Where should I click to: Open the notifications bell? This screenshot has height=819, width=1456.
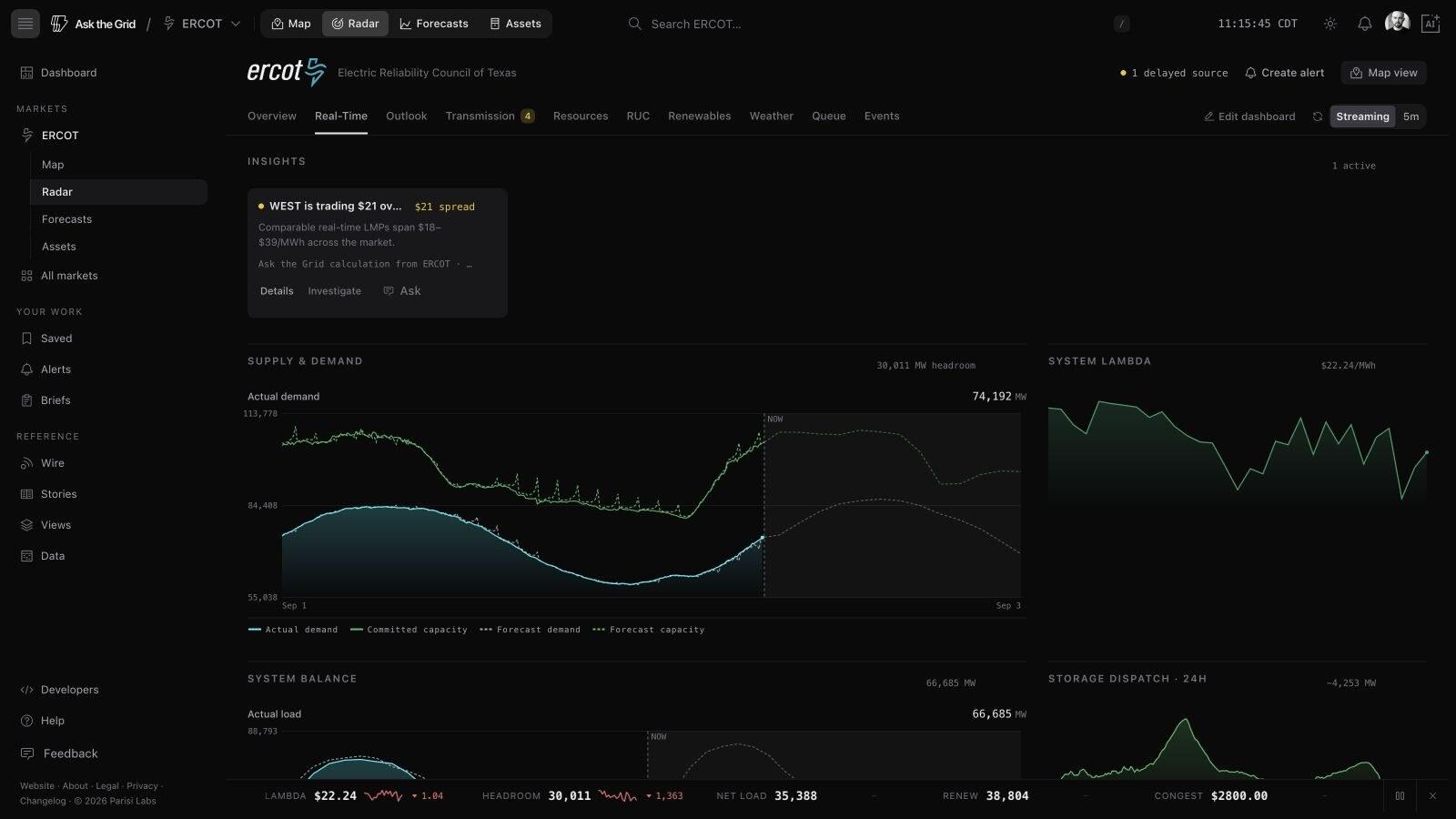tap(1364, 24)
